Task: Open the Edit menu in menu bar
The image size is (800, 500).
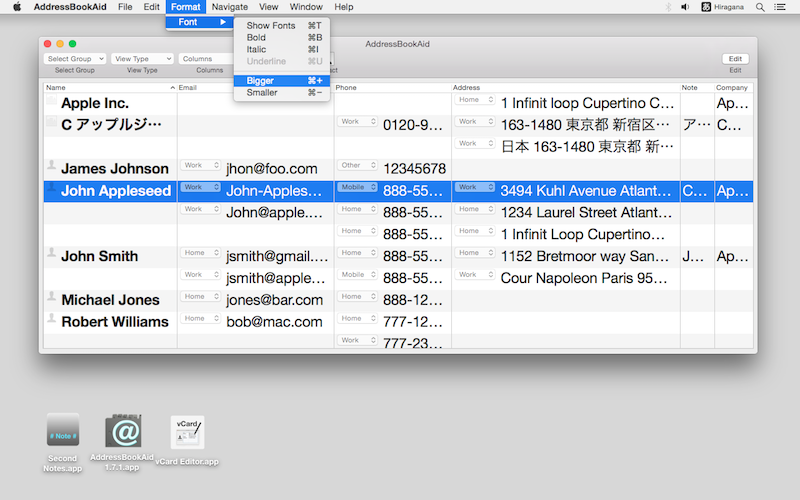Action: 152,7
